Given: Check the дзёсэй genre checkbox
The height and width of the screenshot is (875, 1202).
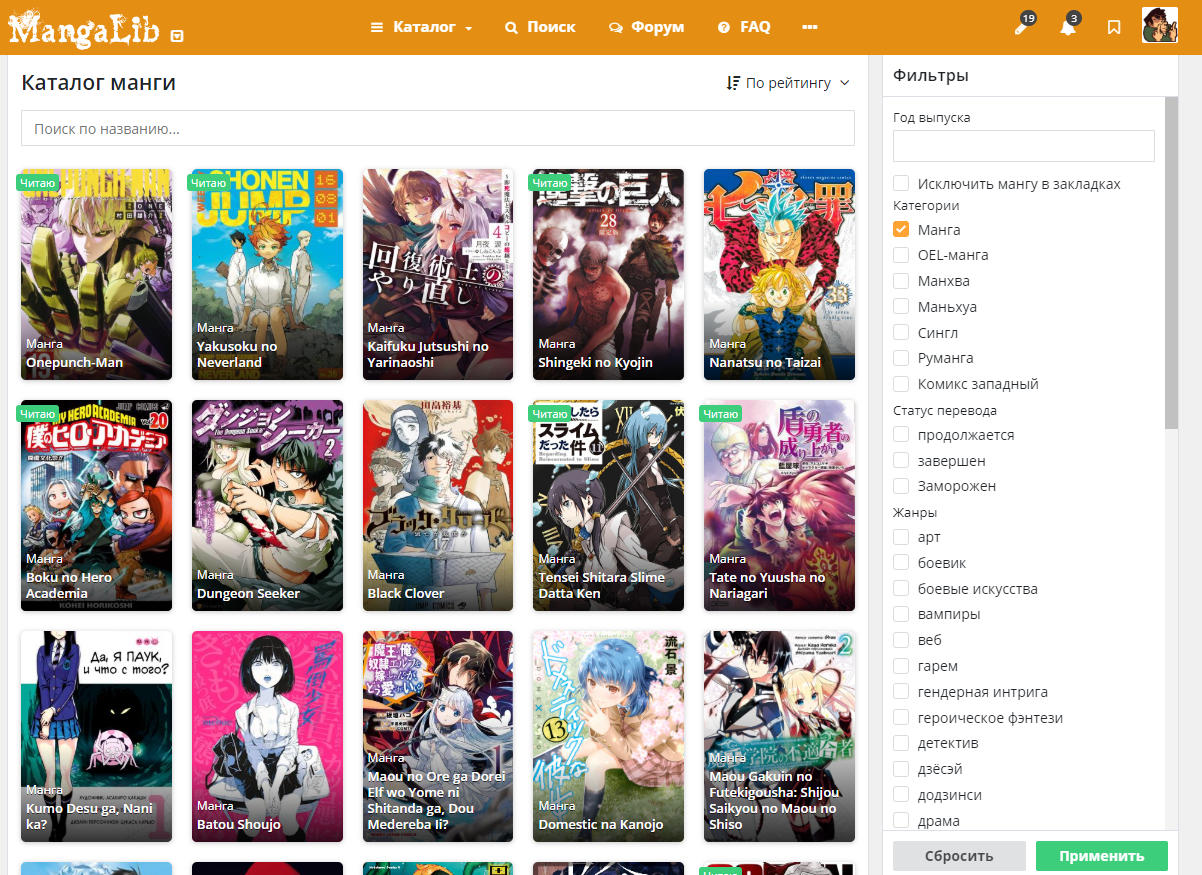Looking at the screenshot, I should coord(901,769).
